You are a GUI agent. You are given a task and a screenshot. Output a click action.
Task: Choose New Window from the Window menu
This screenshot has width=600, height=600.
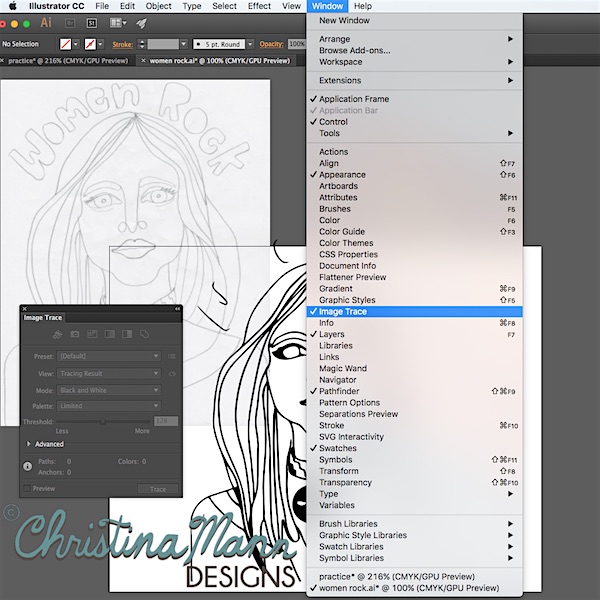[x=414, y=21]
